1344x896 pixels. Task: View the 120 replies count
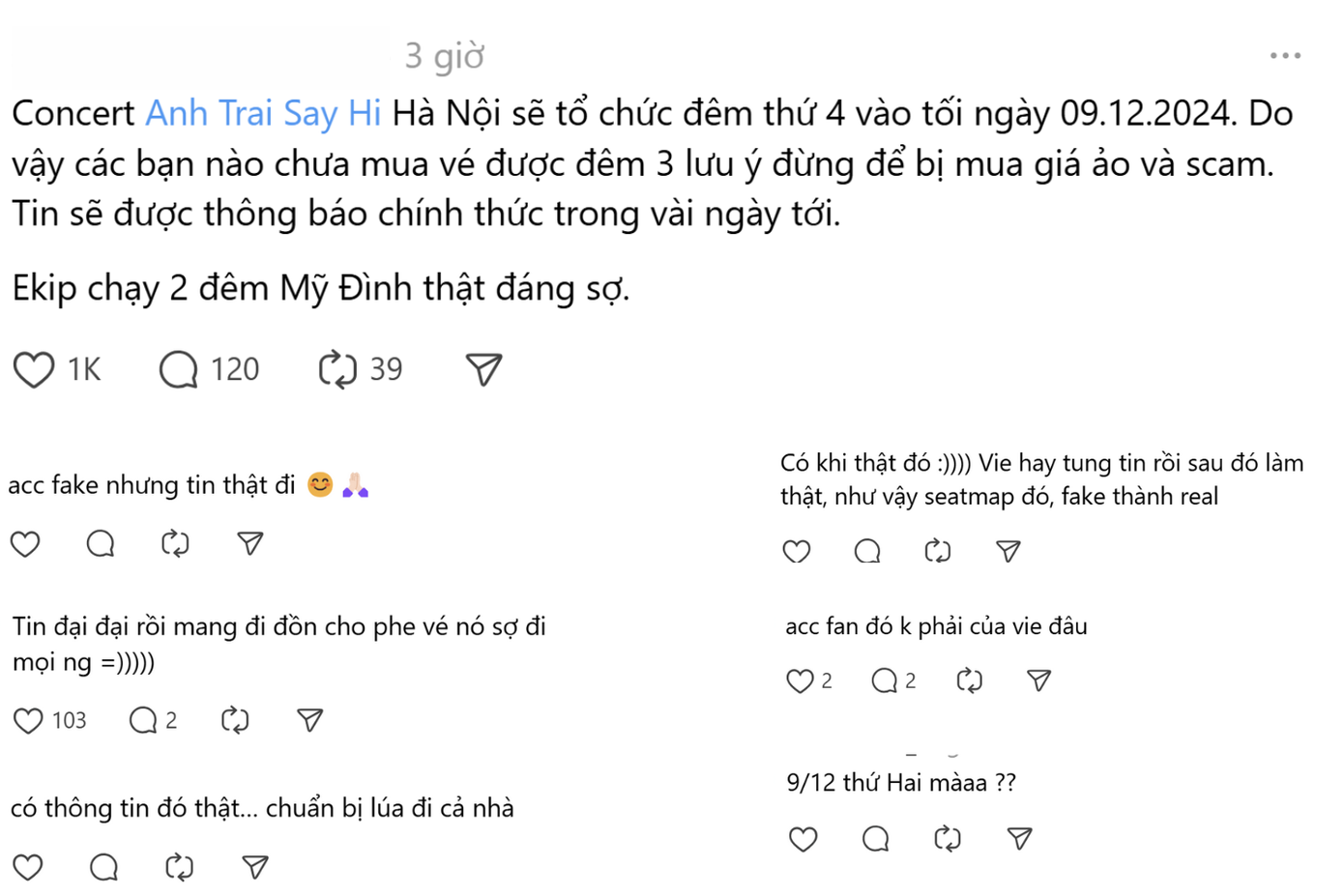[x=235, y=368]
